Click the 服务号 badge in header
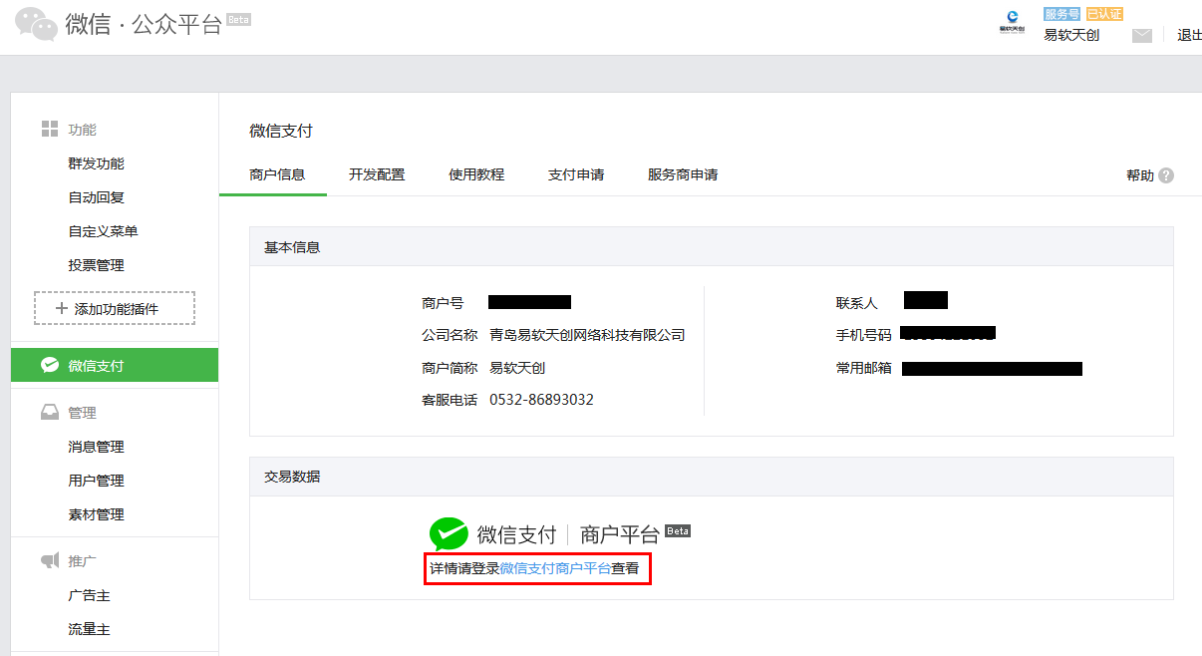Image resolution: width=1202 pixels, height=656 pixels. point(1062,14)
